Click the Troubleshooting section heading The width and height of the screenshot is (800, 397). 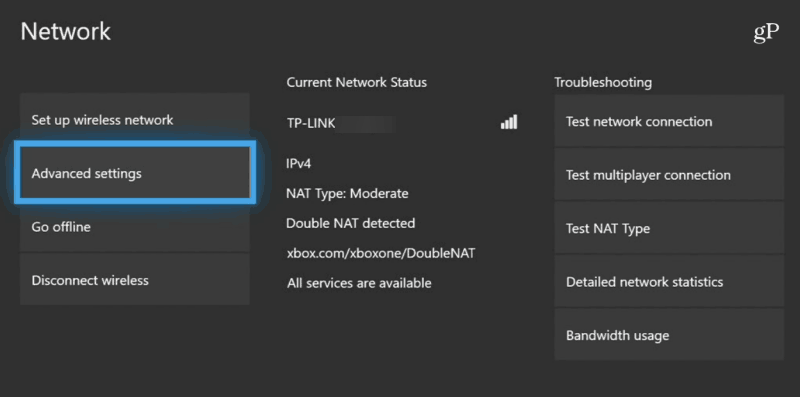pos(603,82)
